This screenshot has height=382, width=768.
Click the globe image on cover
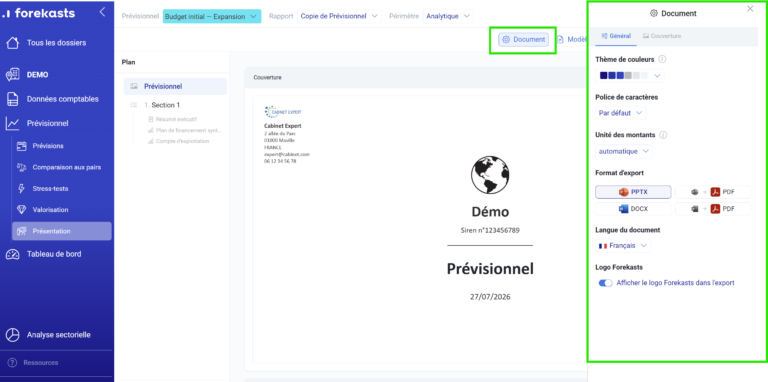(490, 175)
